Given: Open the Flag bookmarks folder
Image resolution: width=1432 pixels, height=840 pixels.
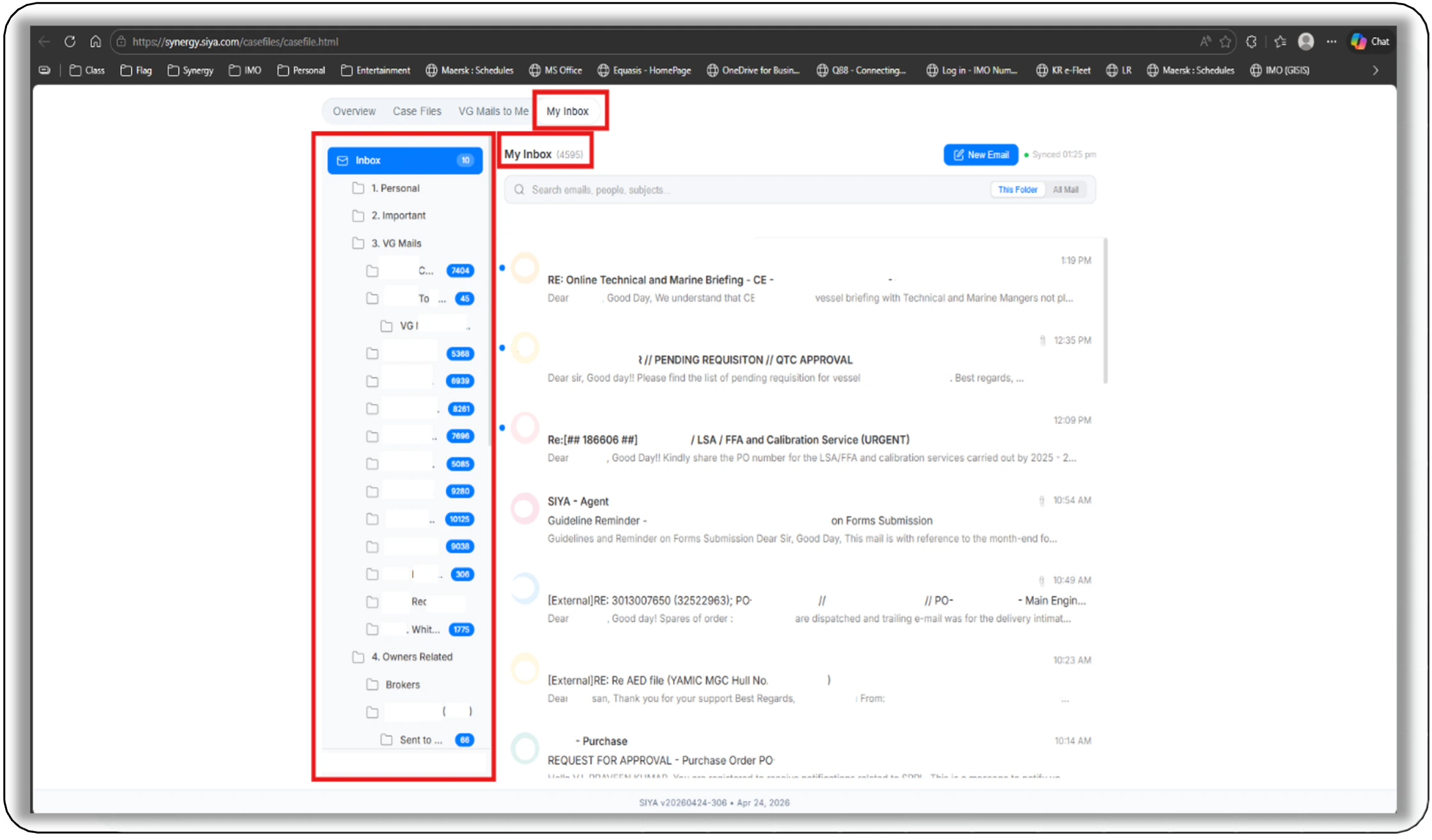Looking at the screenshot, I should (x=136, y=70).
